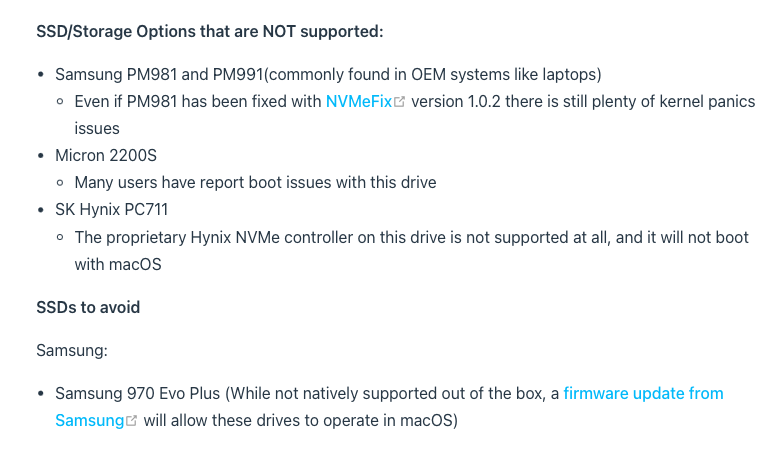Click the bullet before Samsung PM981 and PM991
This screenshot has height=452, width=777.
41,75
